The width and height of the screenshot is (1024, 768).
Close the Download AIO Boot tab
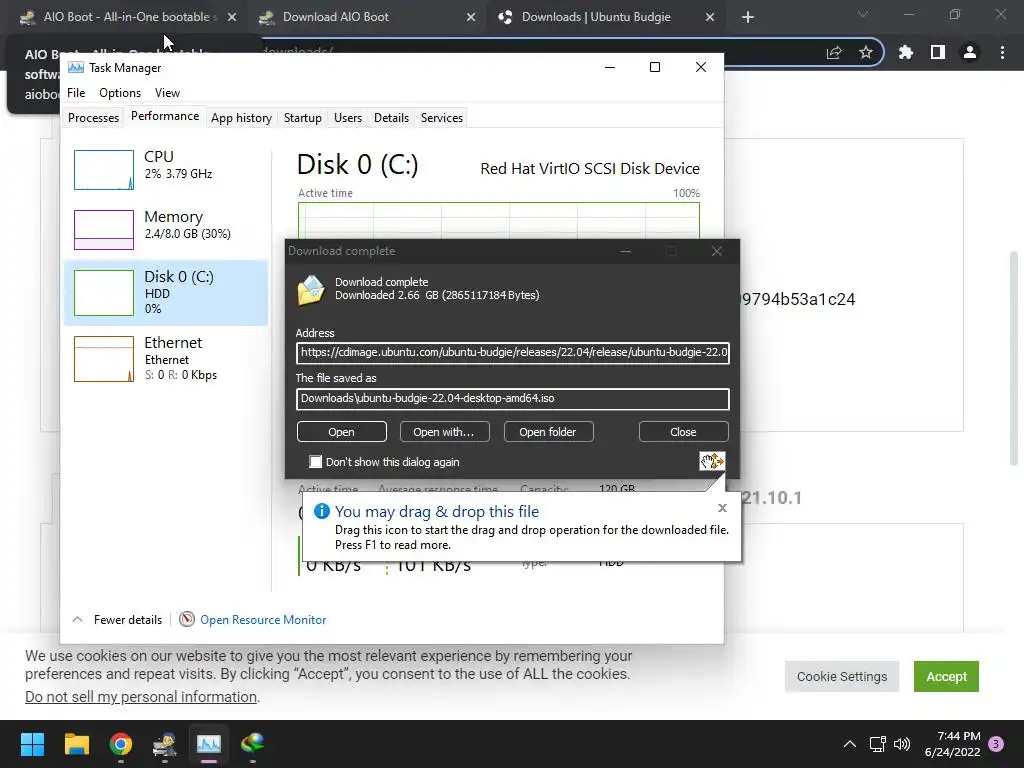pos(471,18)
